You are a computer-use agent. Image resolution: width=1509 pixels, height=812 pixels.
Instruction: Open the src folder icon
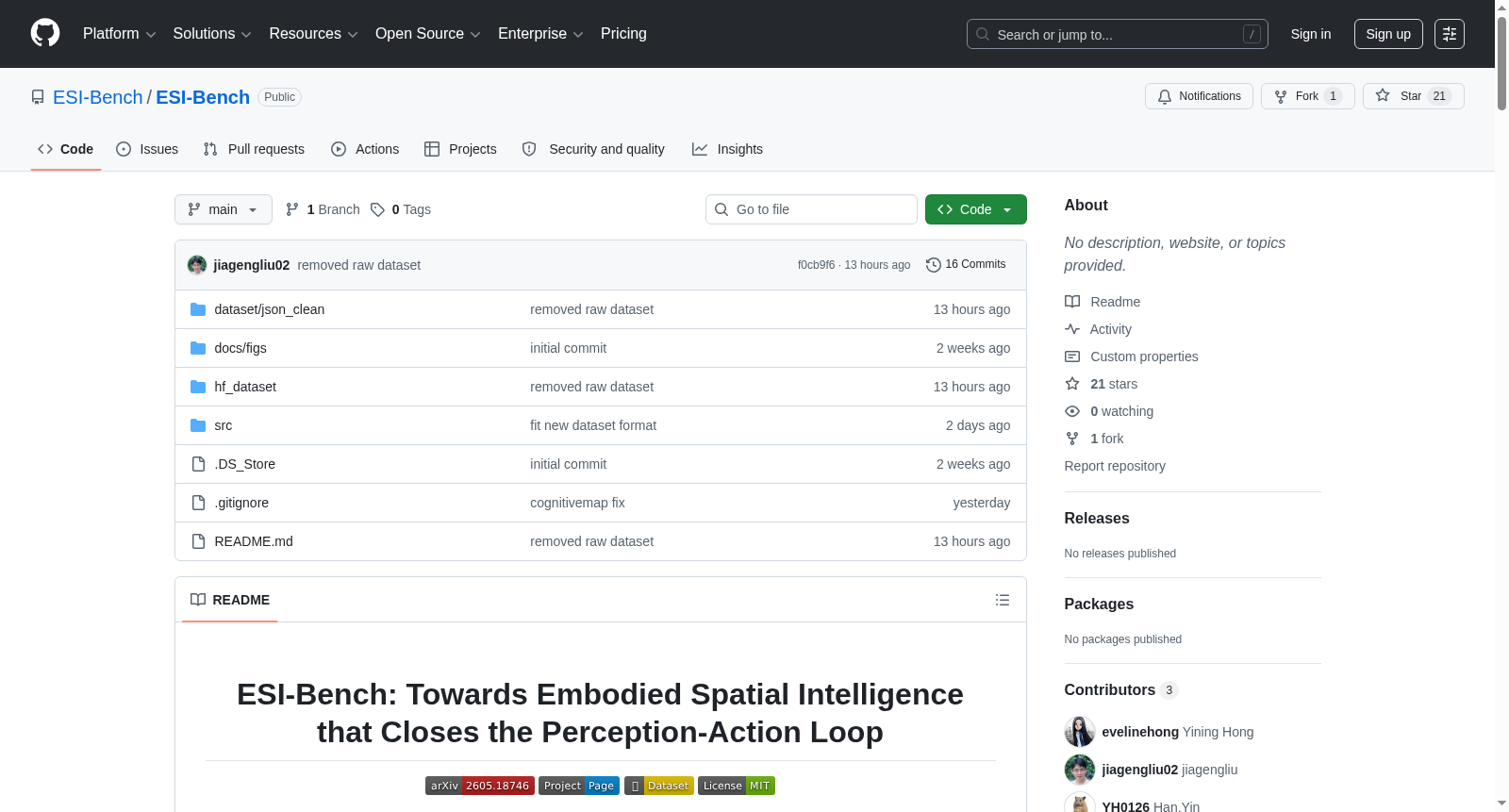click(x=198, y=425)
